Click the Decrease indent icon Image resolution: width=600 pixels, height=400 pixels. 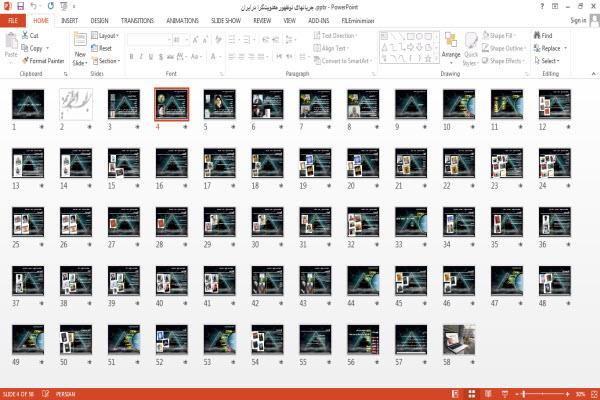click(266, 40)
